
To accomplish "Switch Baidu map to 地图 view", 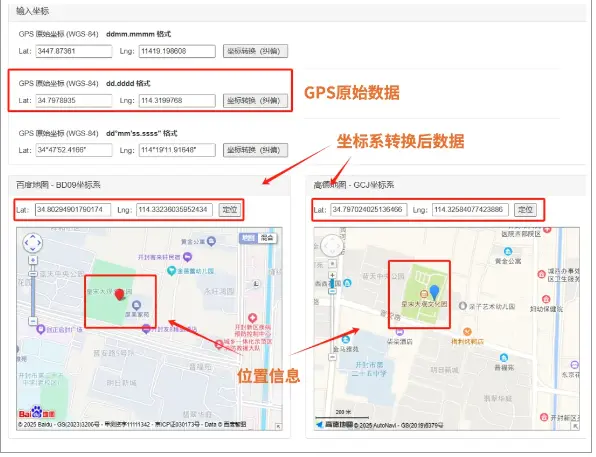I will point(249,238).
